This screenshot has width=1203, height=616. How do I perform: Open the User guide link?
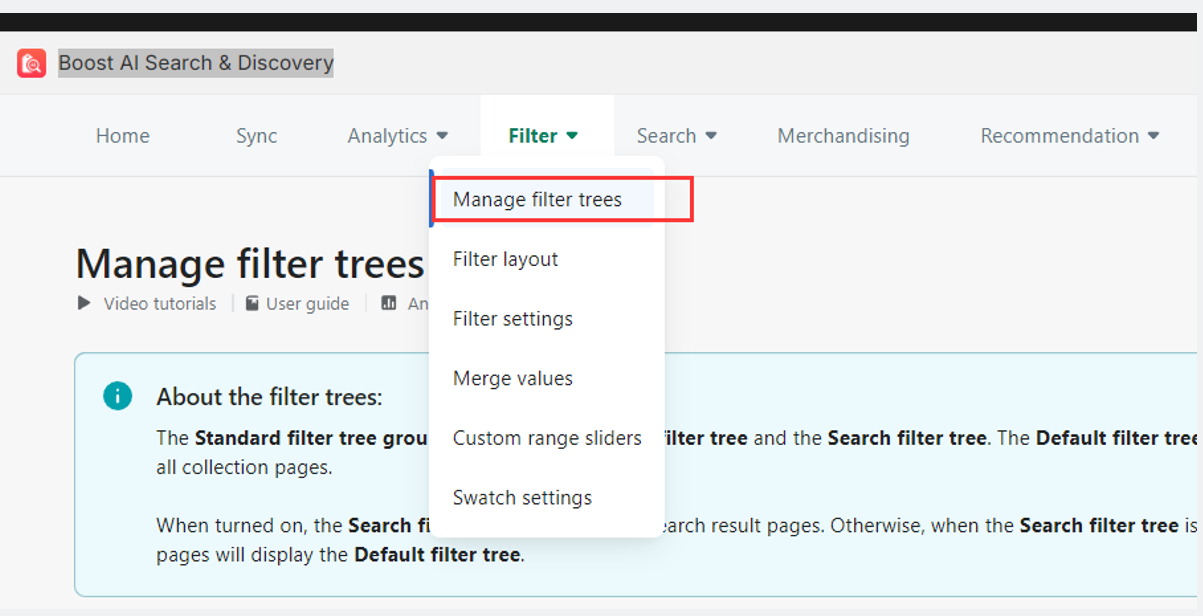coord(307,303)
